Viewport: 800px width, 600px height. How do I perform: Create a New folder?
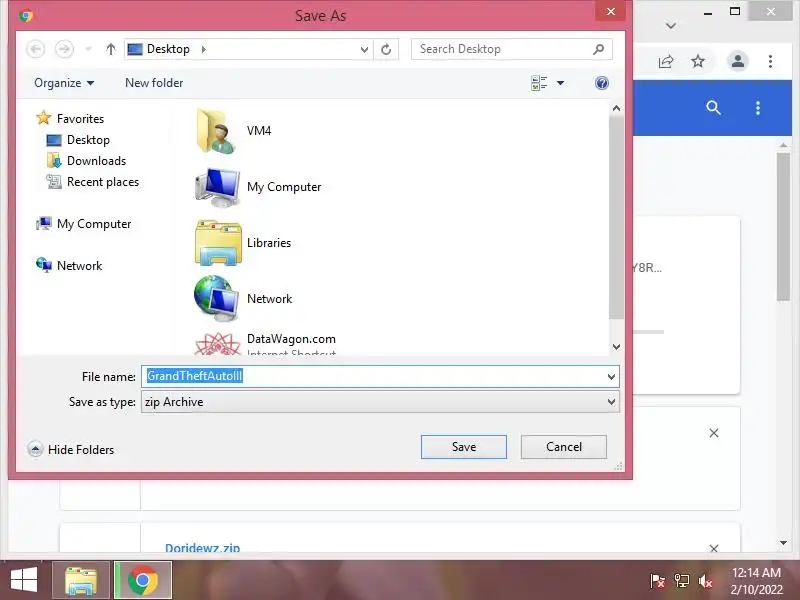[x=154, y=83]
